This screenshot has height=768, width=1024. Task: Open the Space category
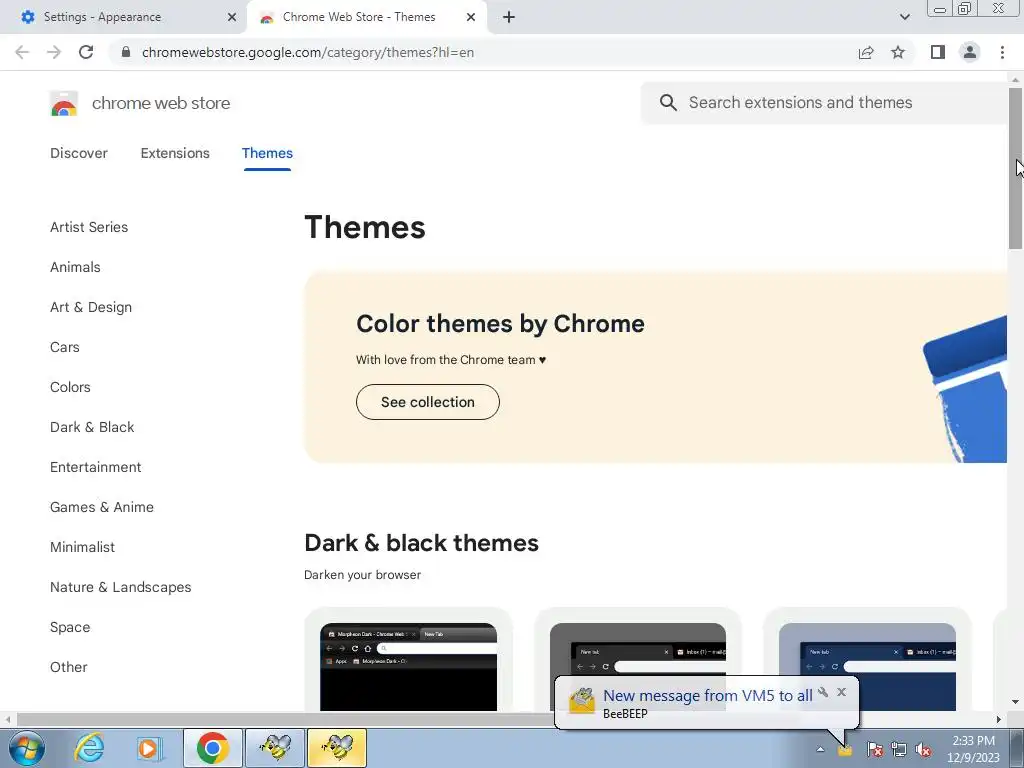70,627
